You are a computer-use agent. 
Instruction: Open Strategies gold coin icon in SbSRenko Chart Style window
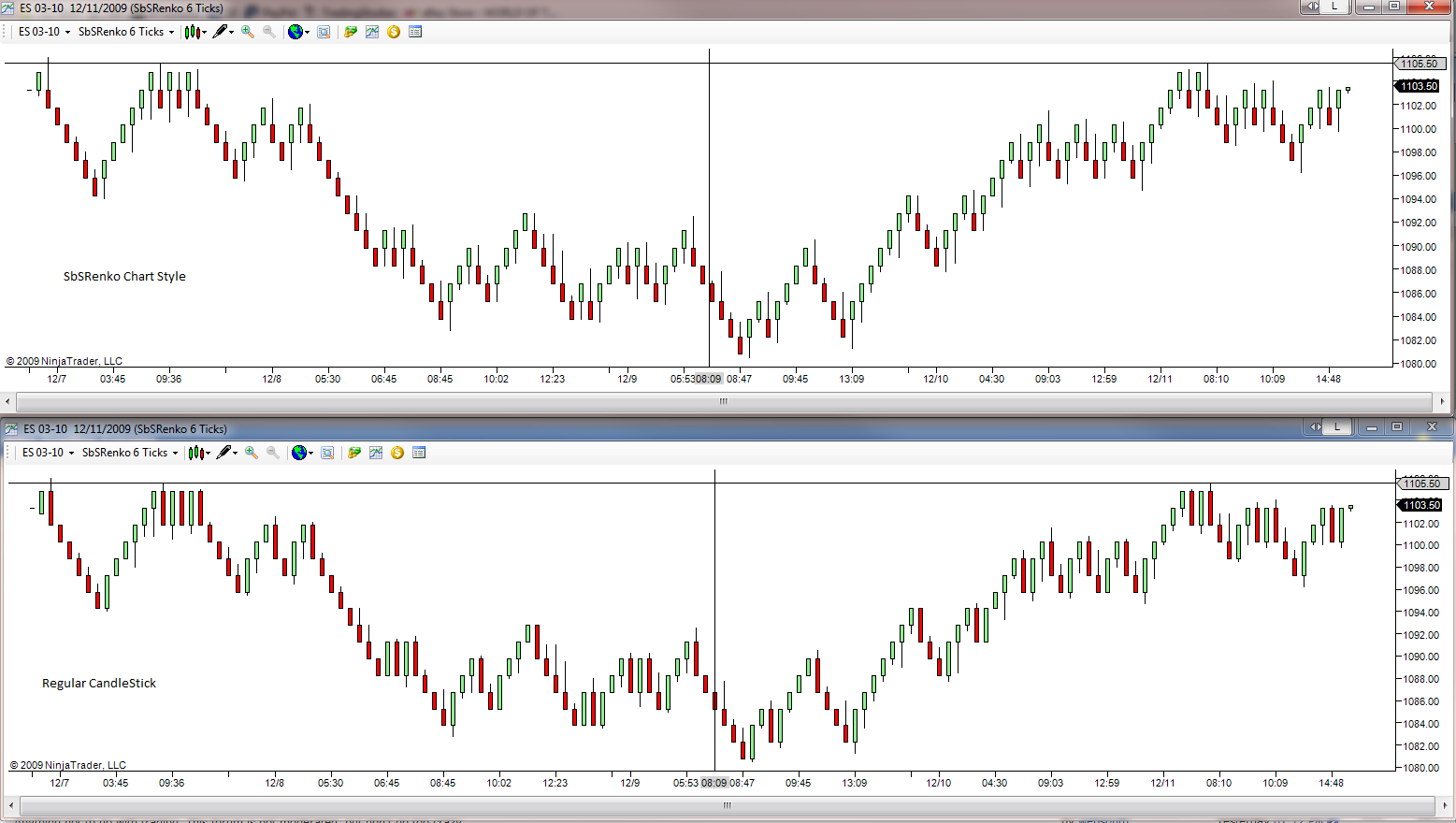(x=394, y=32)
